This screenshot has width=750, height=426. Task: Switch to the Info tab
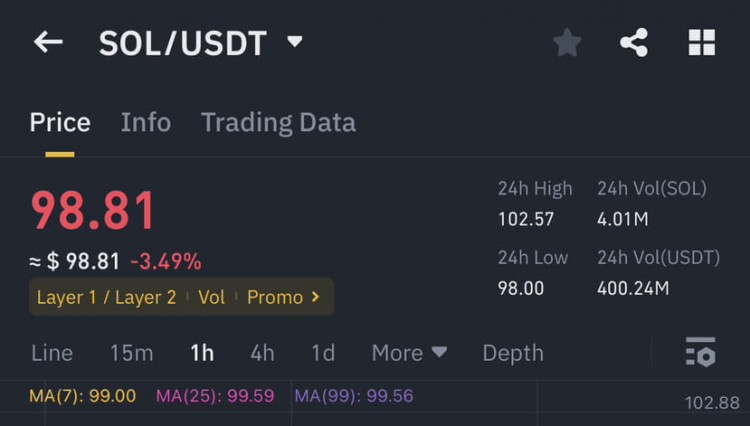pos(146,122)
